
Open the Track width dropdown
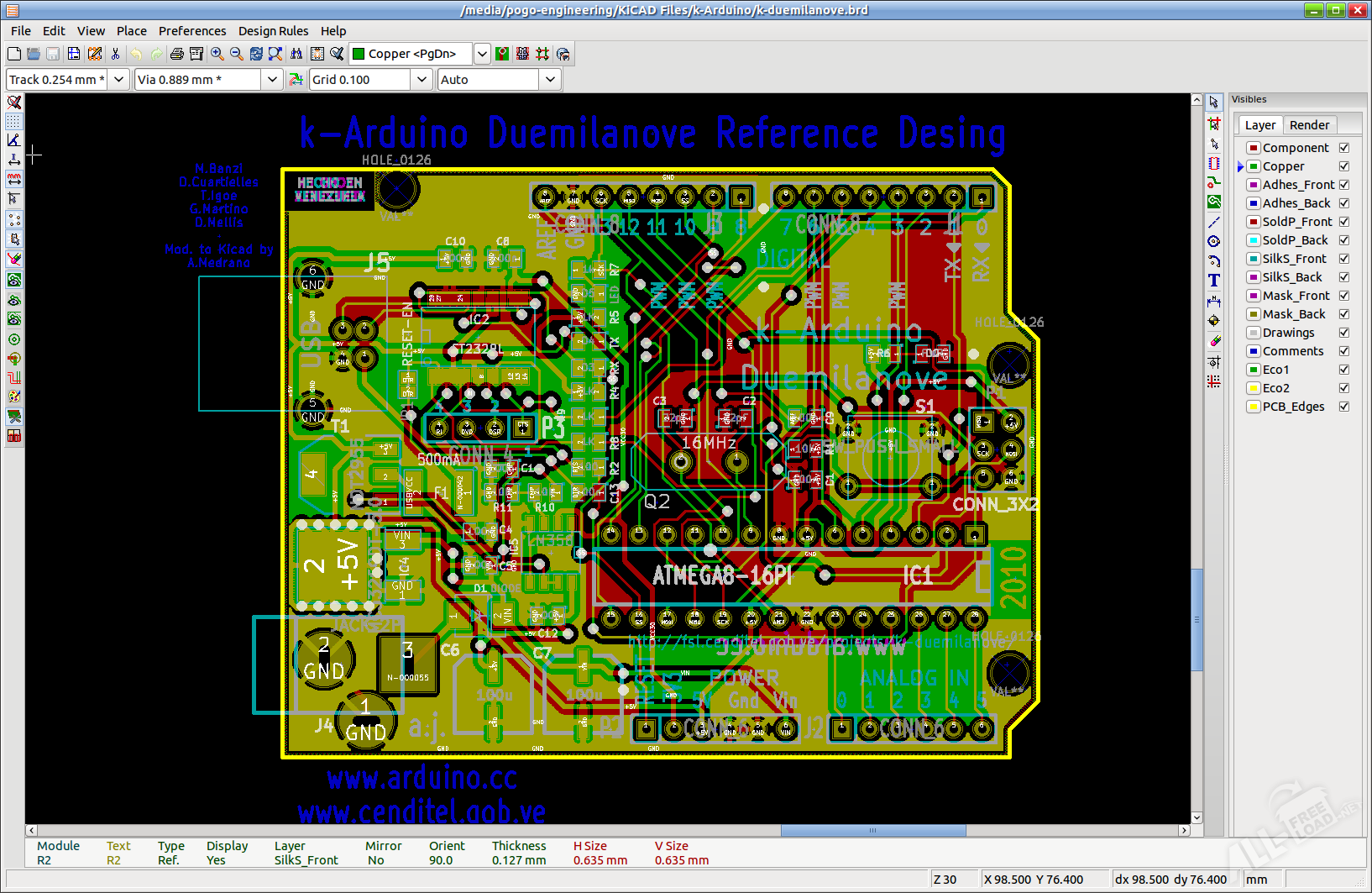(118, 80)
